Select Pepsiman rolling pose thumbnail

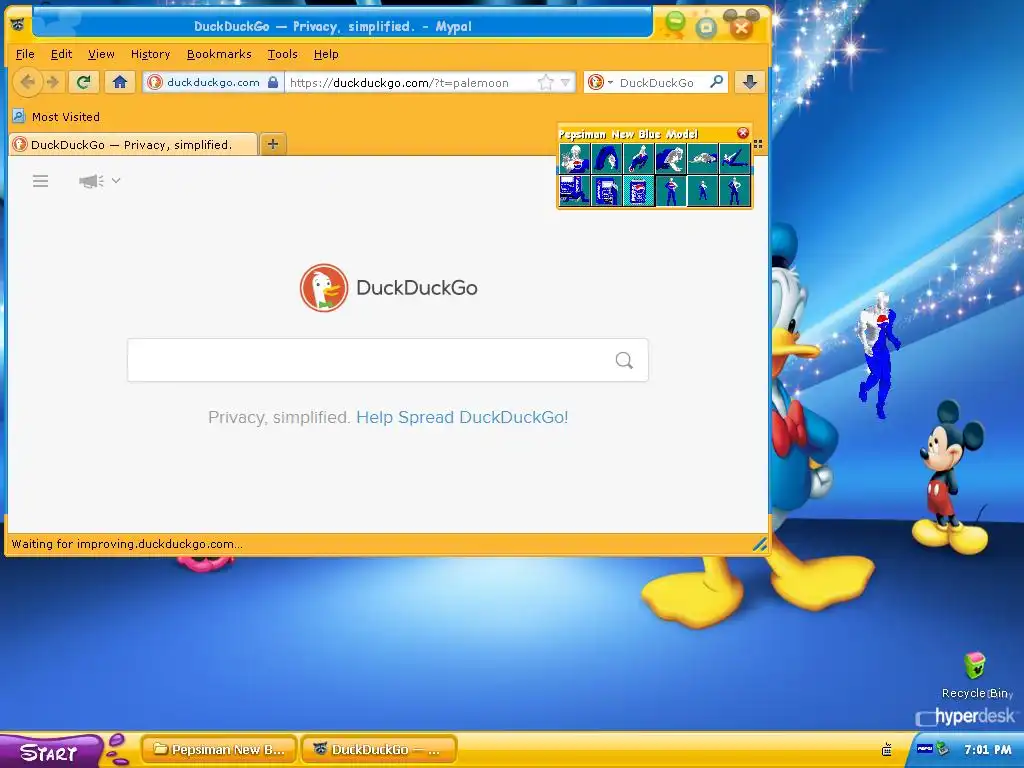[x=639, y=159]
